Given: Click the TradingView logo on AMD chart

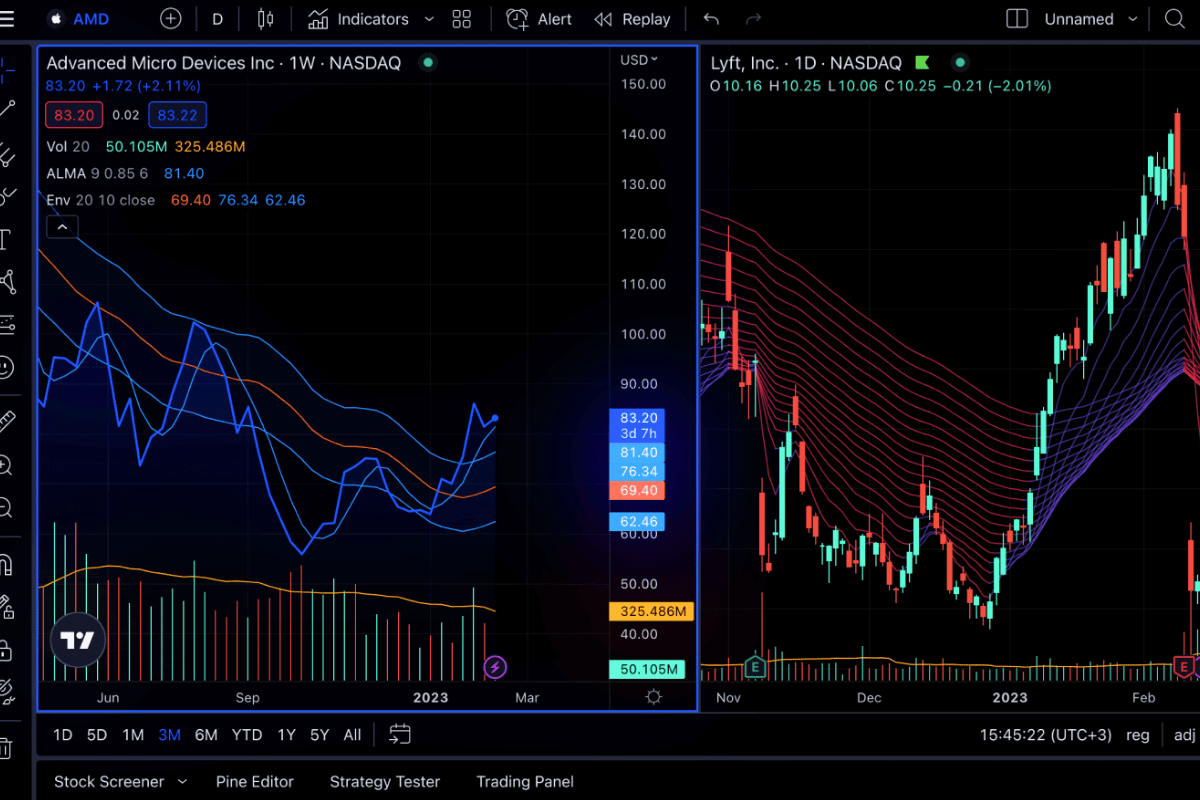Looking at the screenshot, I should [x=77, y=641].
